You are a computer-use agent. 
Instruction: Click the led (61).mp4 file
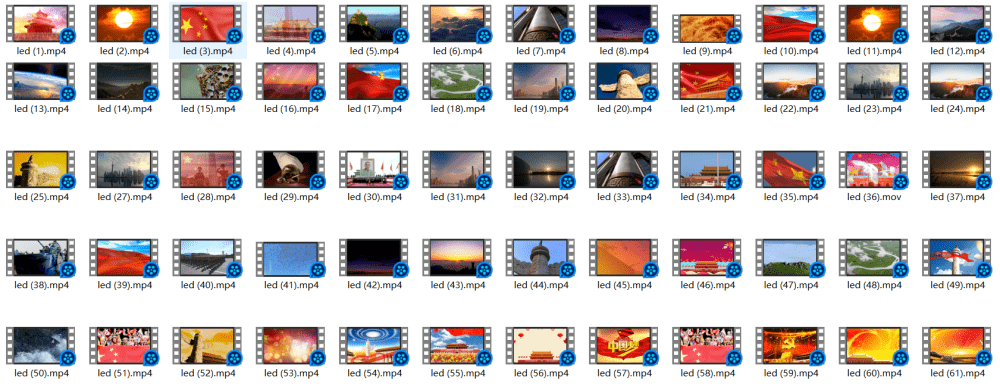(x=958, y=346)
